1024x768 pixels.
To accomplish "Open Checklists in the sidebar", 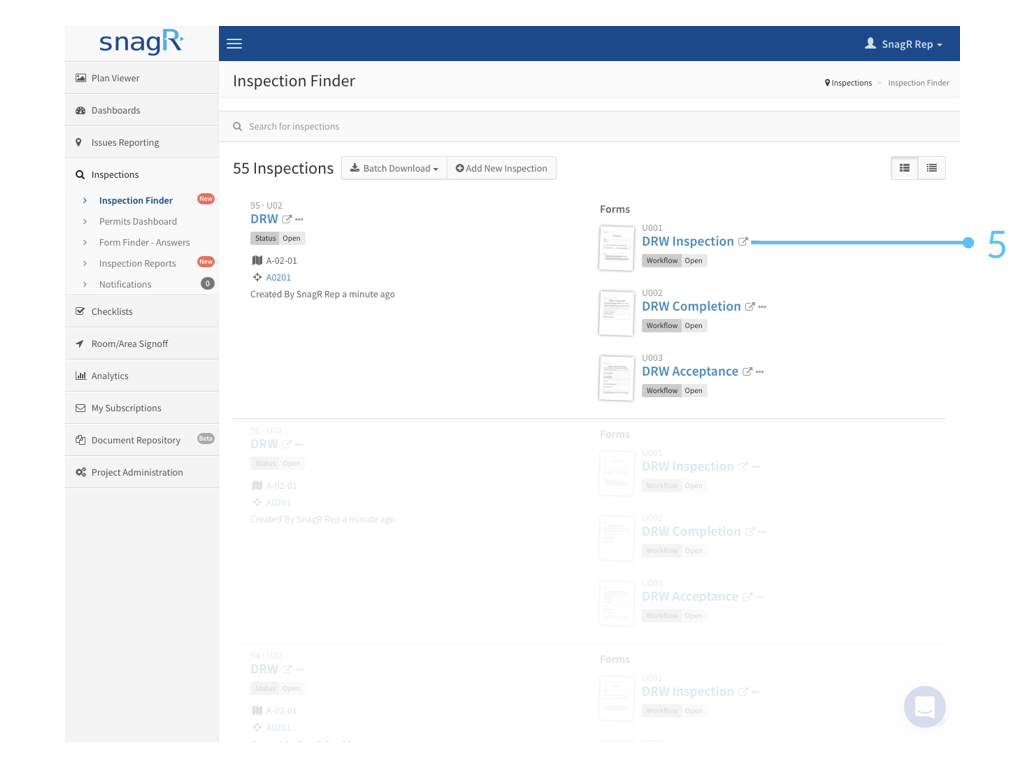I will [x=142, y=311].
